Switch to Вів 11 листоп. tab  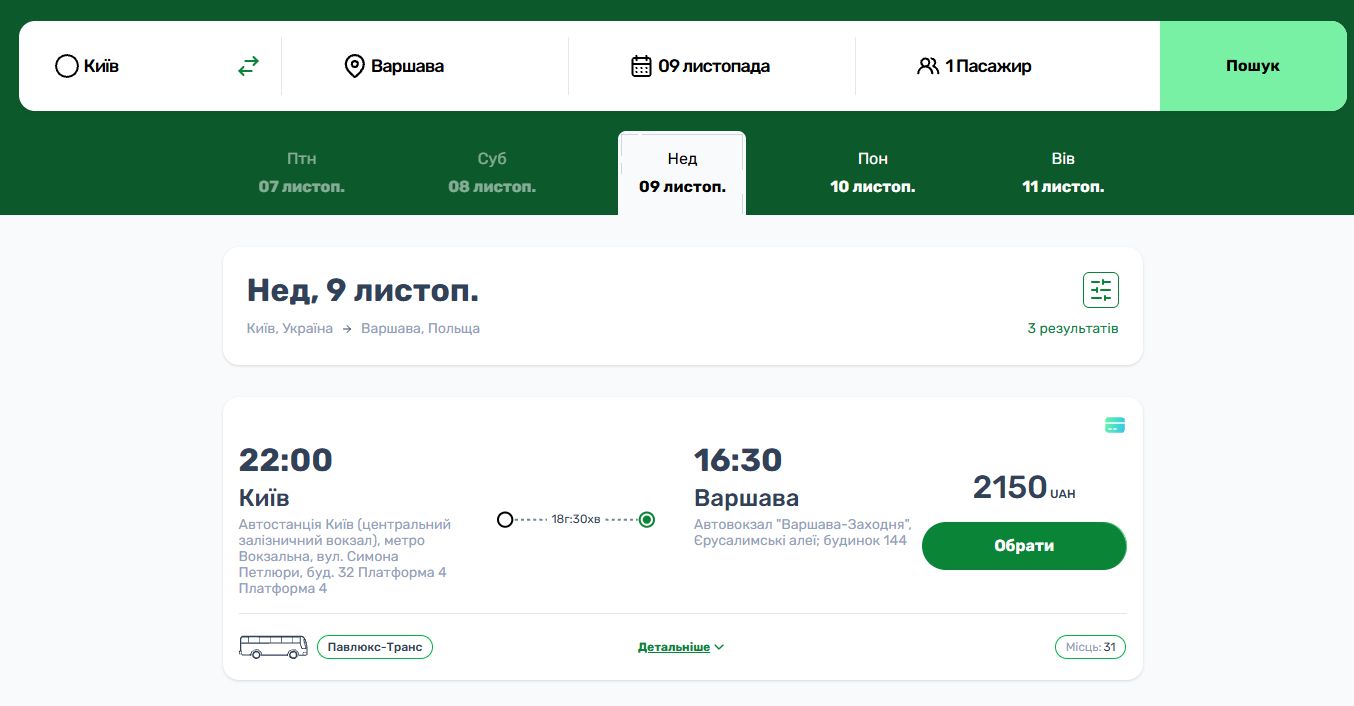coord(1063,172)
